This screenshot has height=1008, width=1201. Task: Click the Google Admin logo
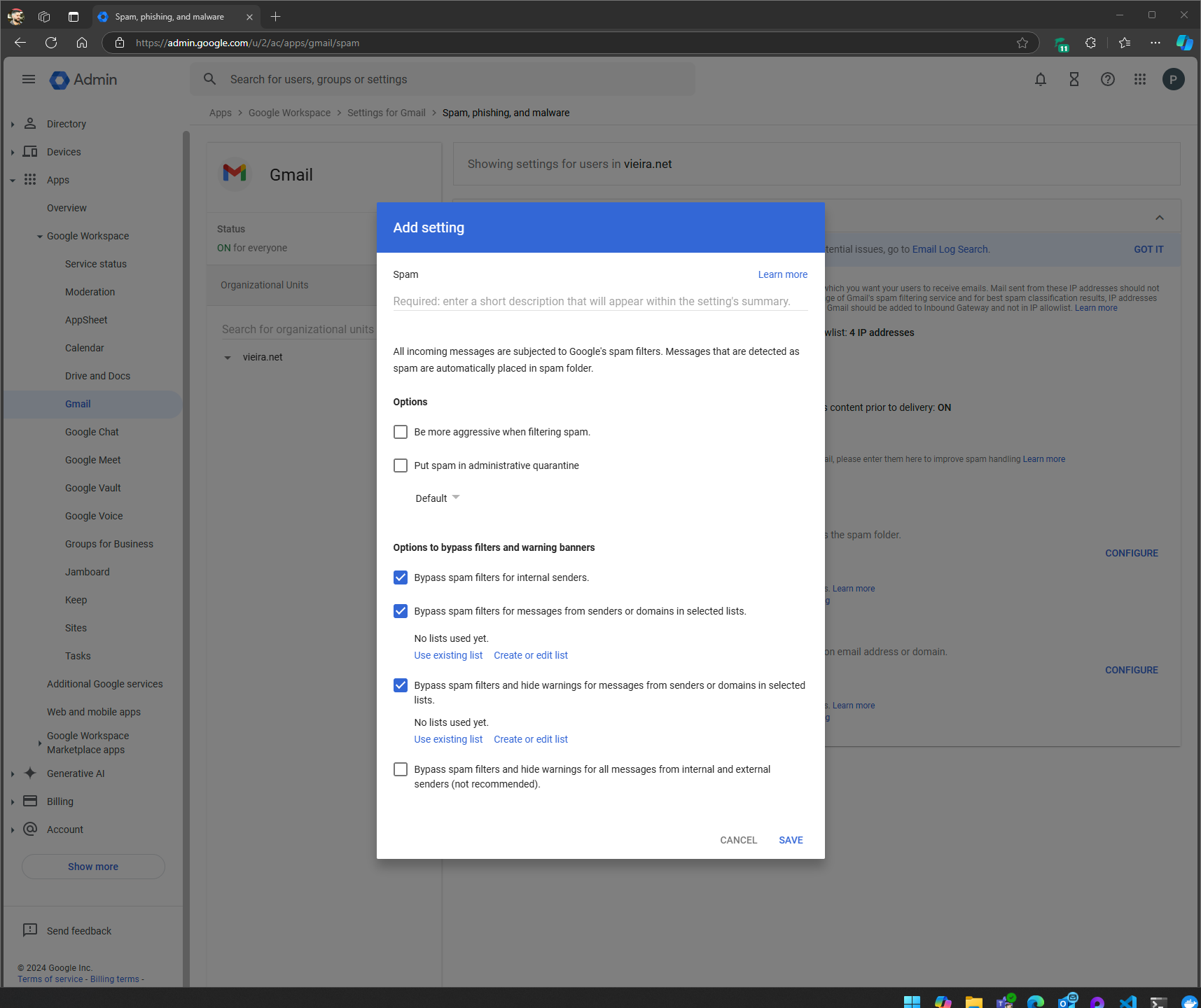tap(83, 80)
